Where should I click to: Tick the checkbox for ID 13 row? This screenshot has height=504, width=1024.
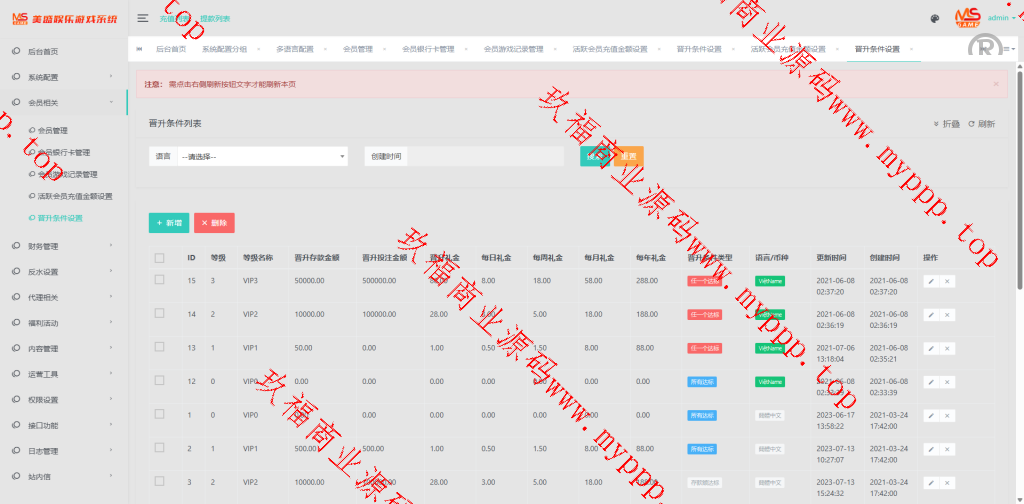click(x=159, y=347)
